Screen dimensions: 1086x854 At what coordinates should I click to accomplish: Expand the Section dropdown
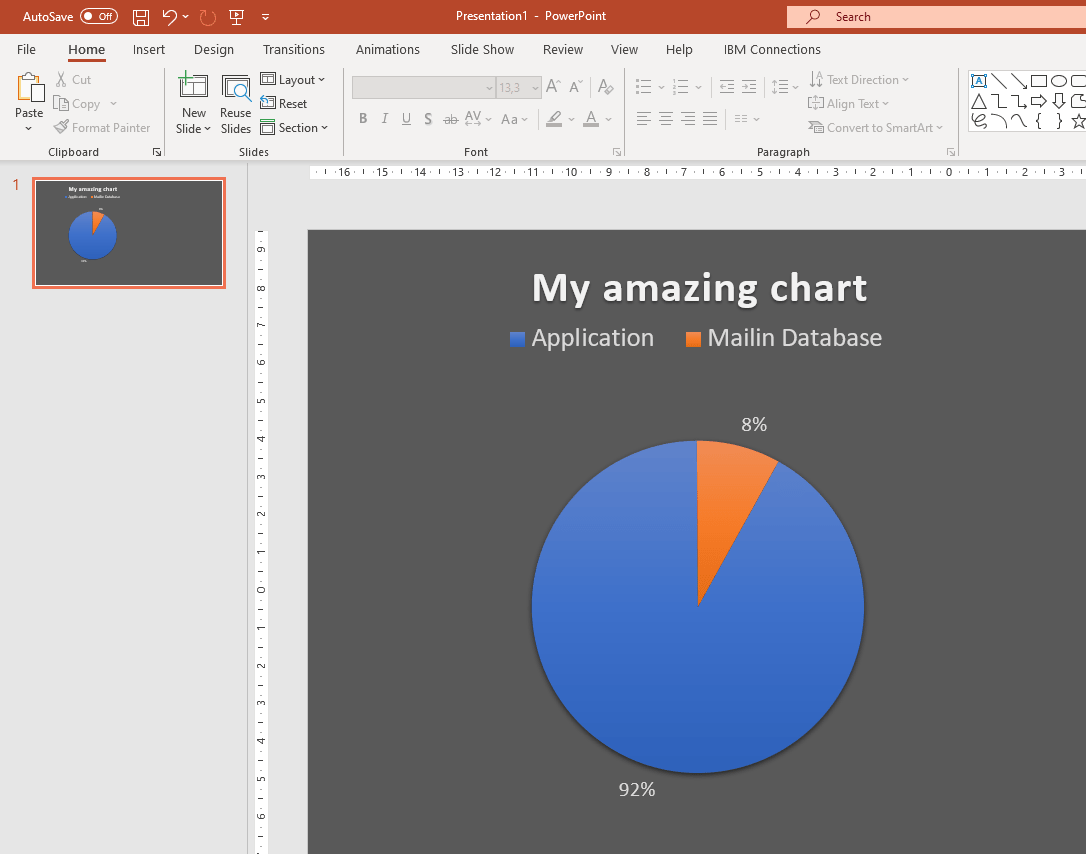click(x=295, y=128)
